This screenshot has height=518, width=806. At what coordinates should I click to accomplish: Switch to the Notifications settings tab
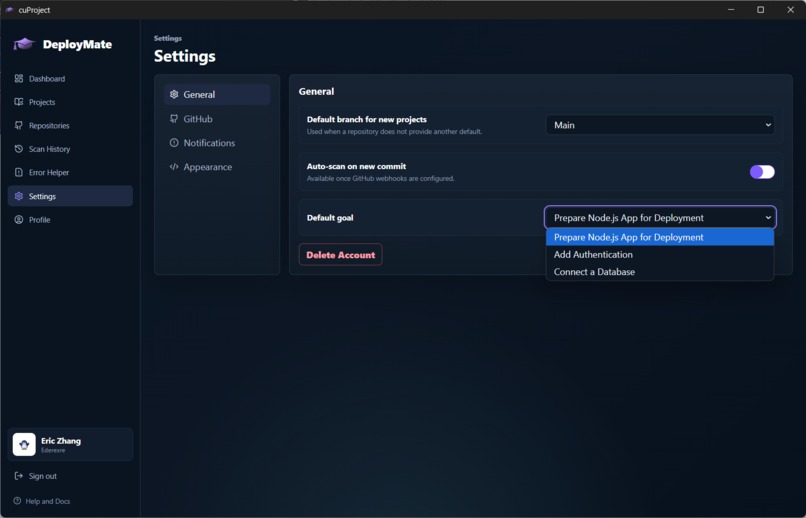click(217, 143)
